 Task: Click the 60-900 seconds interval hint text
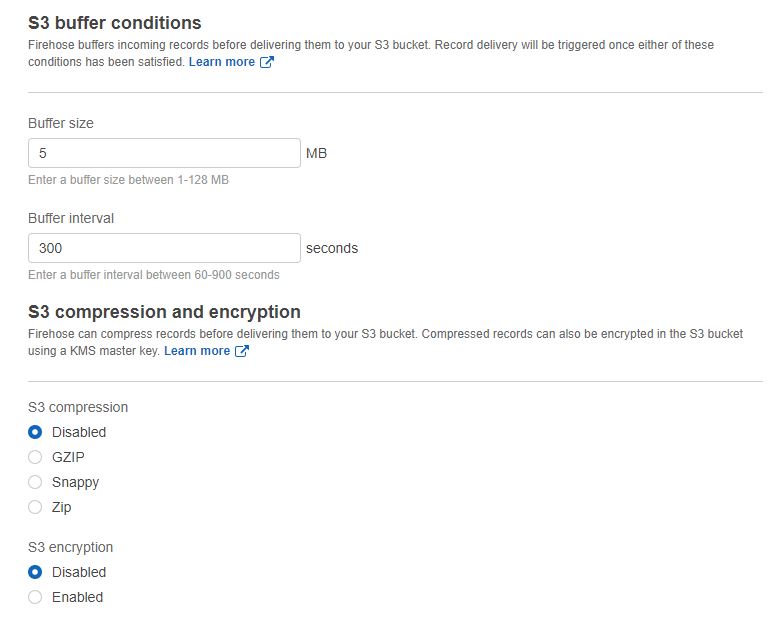(x=154, y=275)
